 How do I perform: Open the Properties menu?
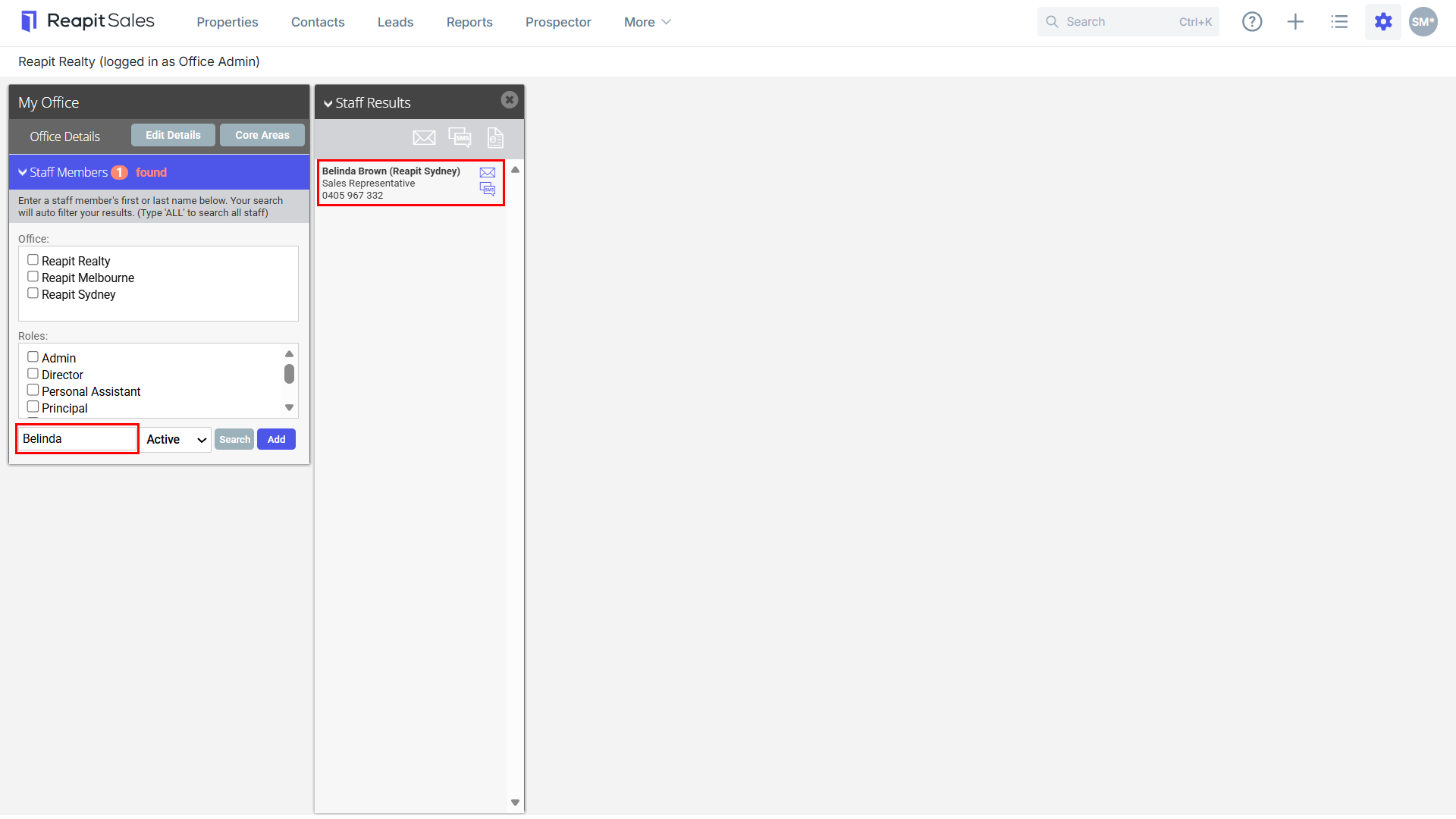[x=227, y=22]
